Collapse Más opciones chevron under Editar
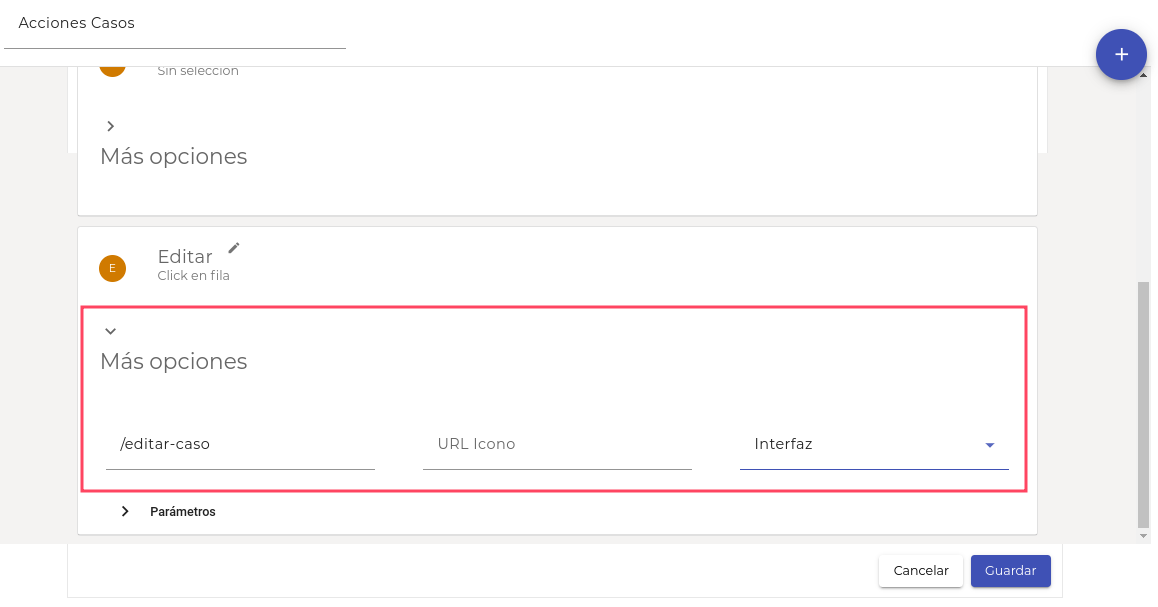1158x607 pixels. [x=111, y=331]
